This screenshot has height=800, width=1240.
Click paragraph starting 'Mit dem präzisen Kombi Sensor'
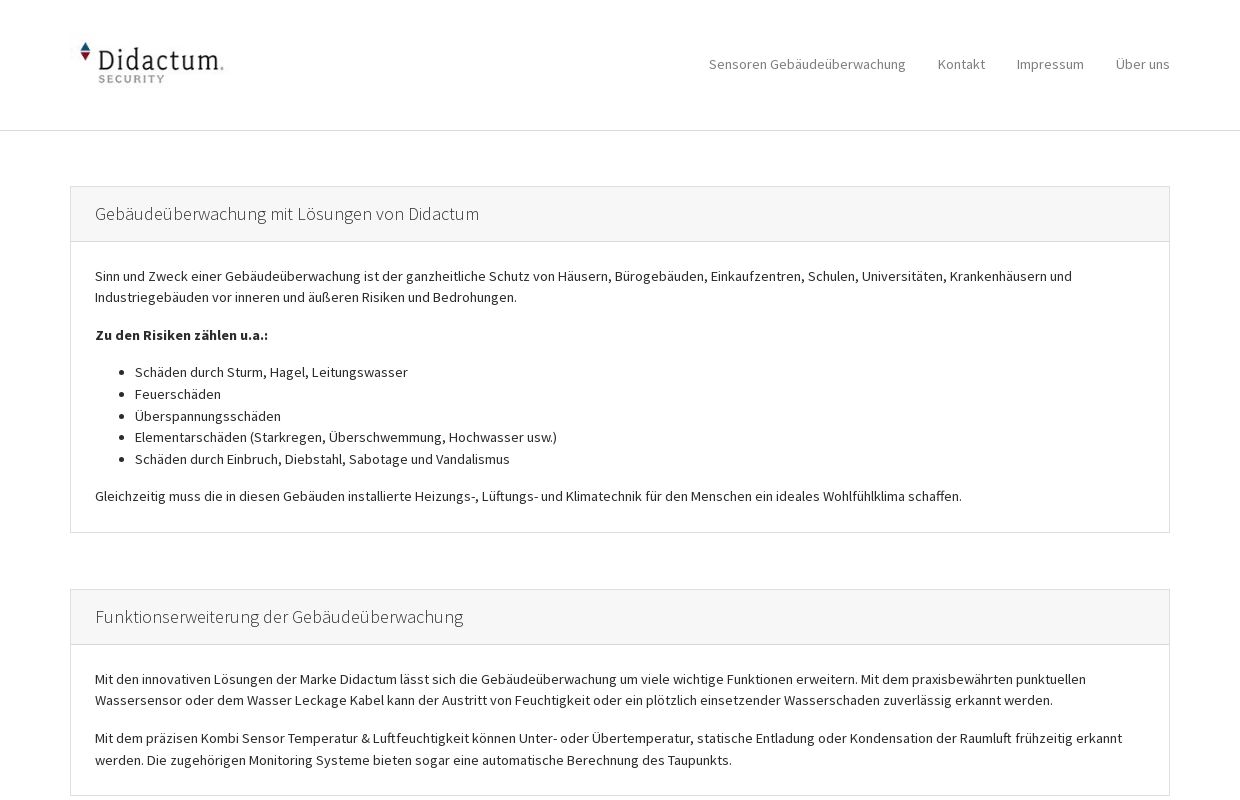(x=608, y=738)
